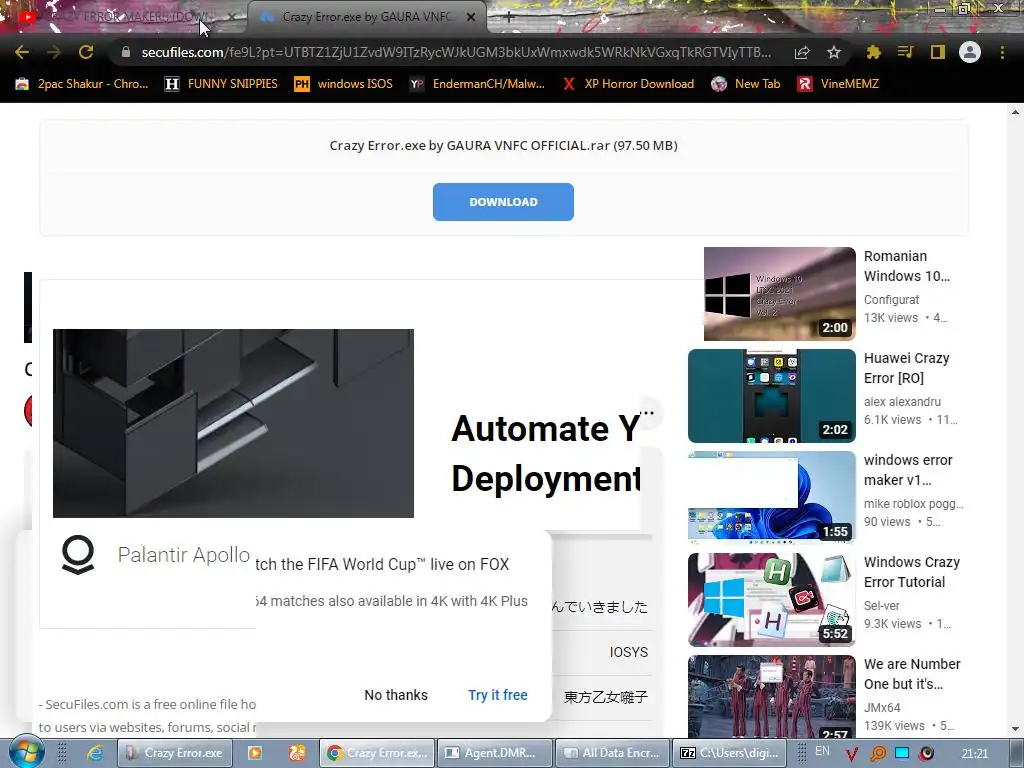The width and height of the screenshot is (1024, 768).
Task: Click the EN language indicator
Action: [x=822, y=751]
